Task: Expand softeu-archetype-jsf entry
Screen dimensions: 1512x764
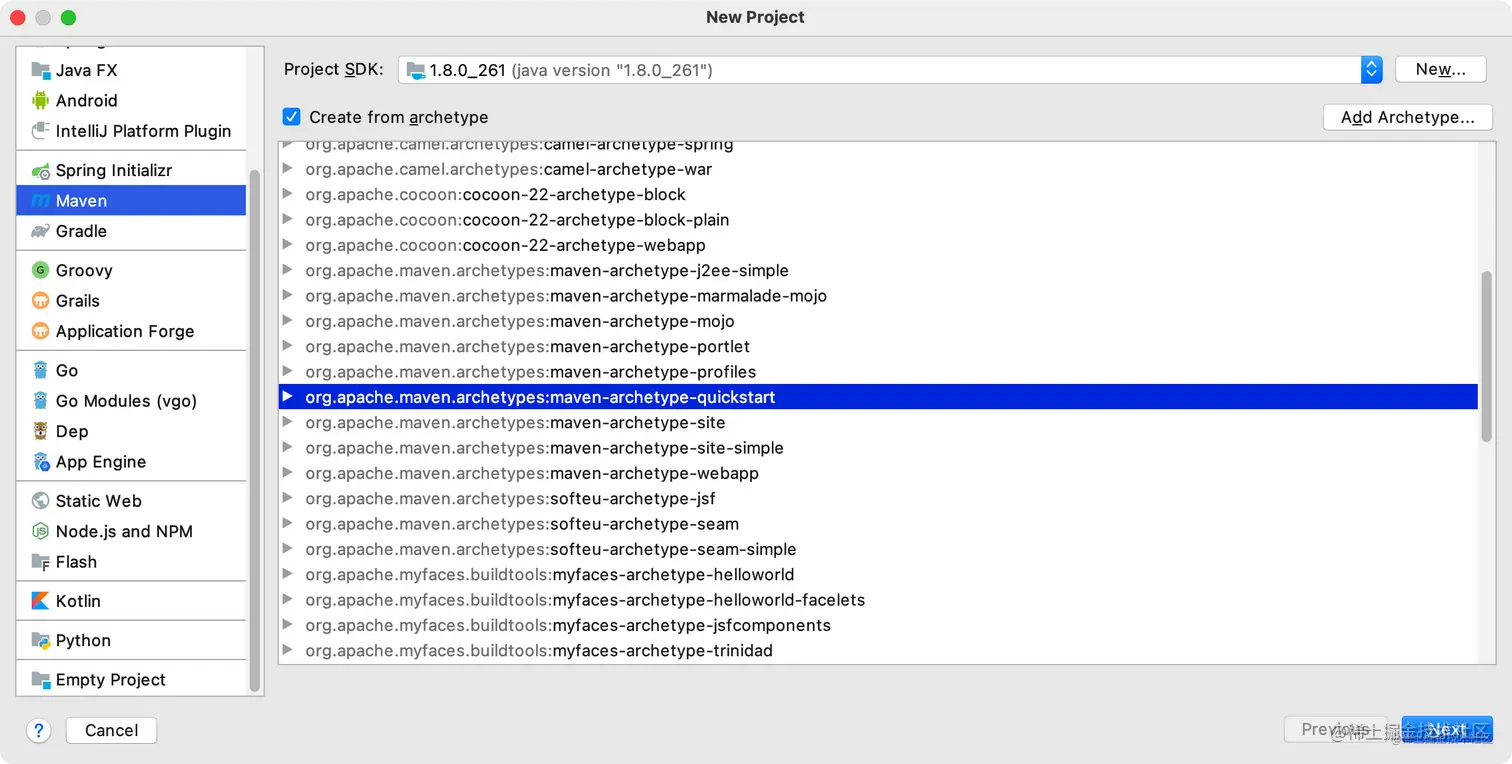Action: click(x=287, y=498)
